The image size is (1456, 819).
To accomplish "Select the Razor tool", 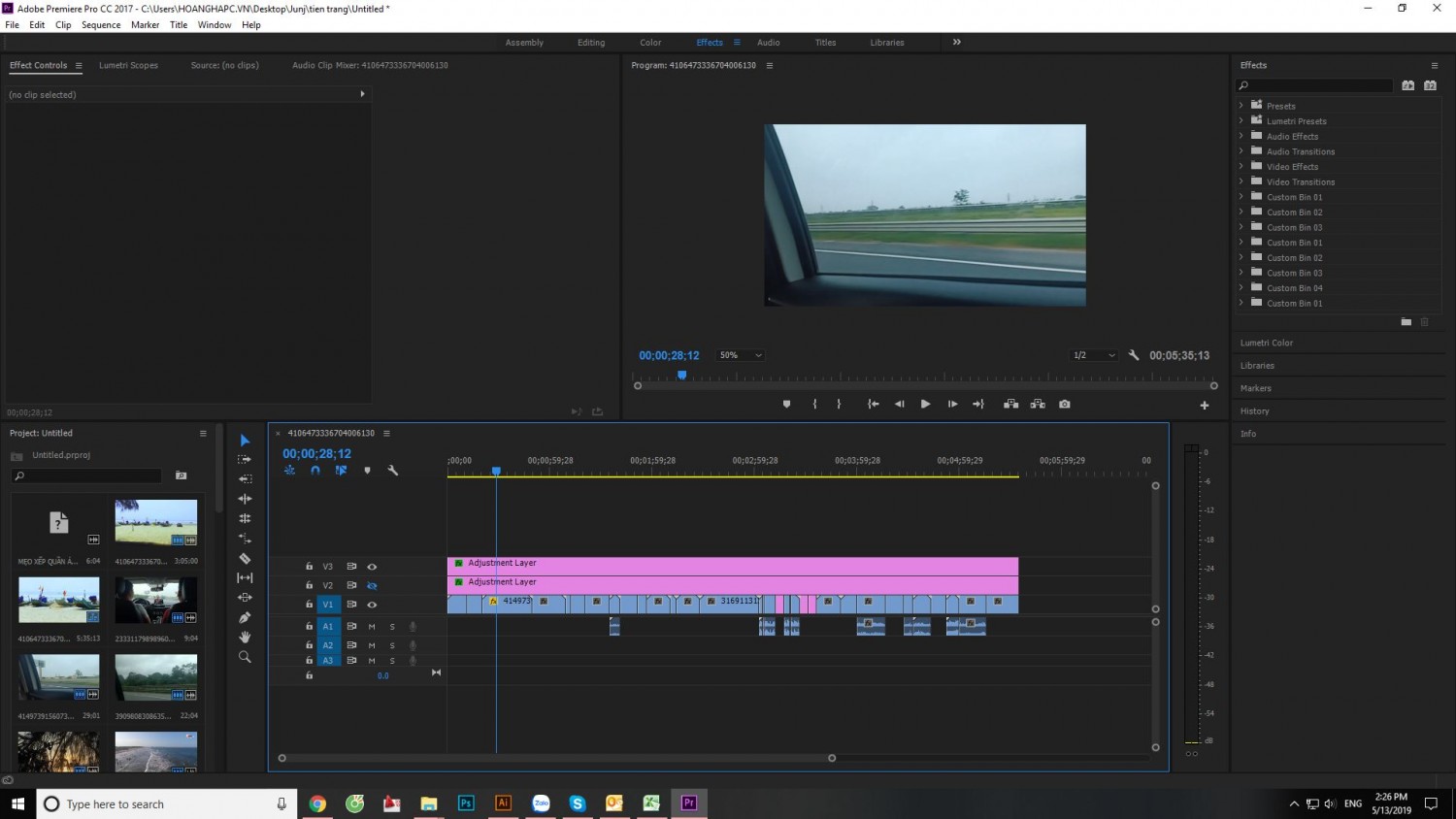I will [245, 558].
